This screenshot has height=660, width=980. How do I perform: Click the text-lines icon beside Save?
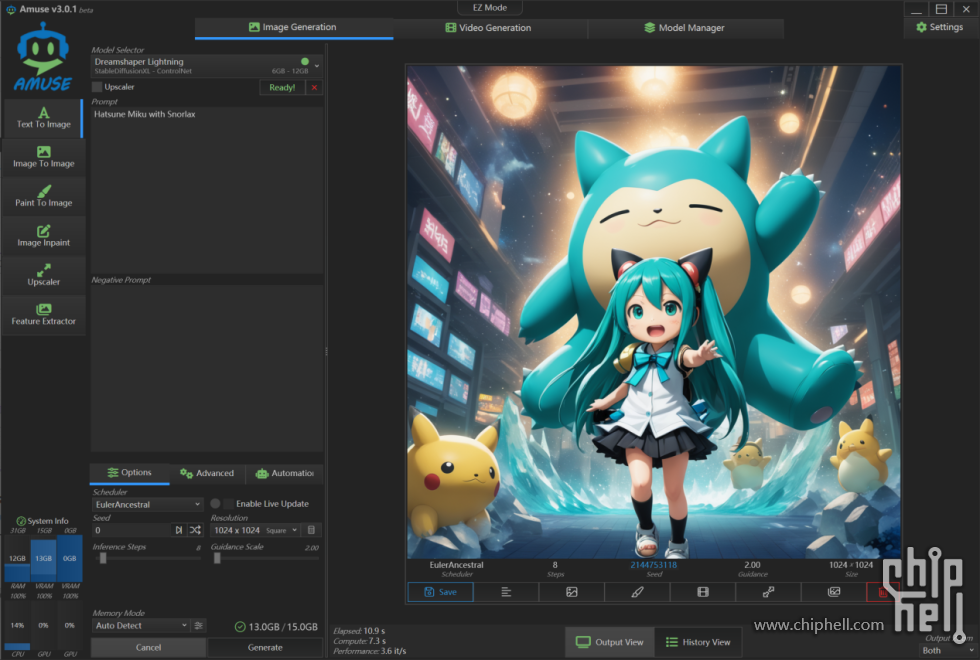click(506, 592)
